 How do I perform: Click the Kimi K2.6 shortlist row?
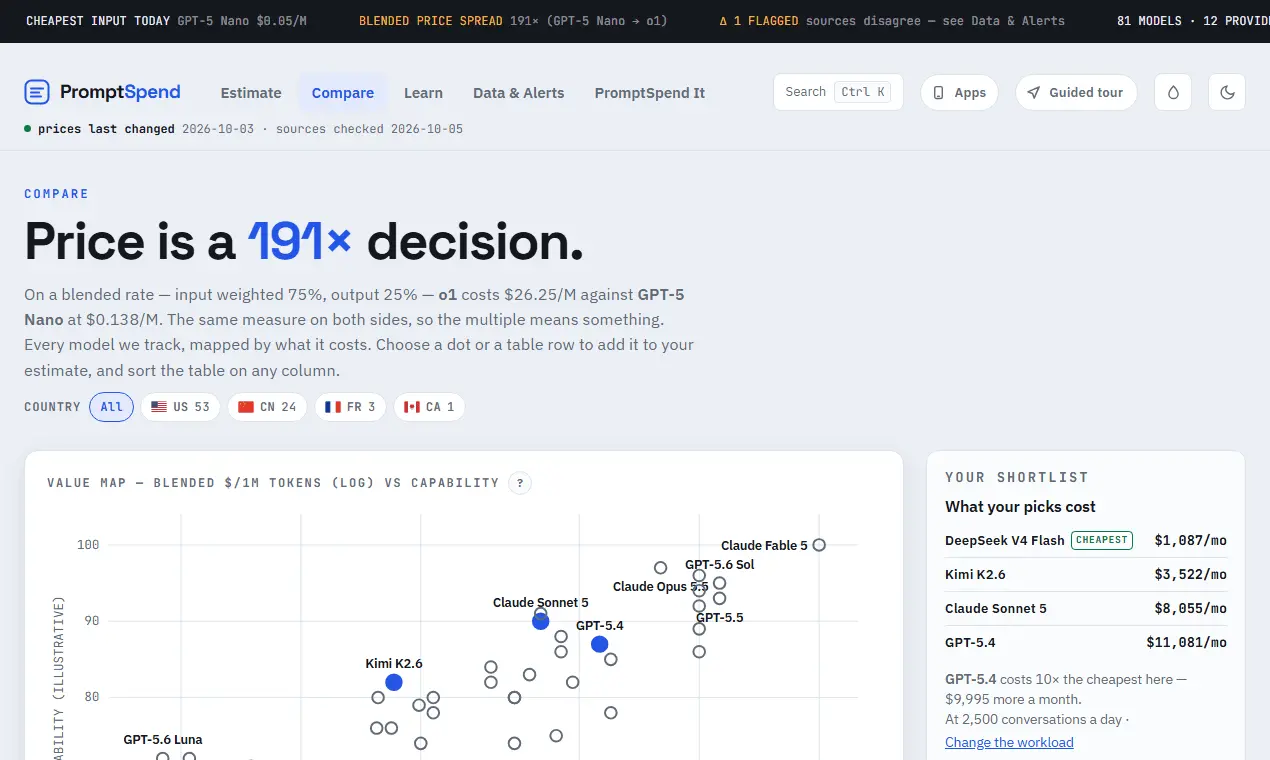click(x=1086, y=574)
